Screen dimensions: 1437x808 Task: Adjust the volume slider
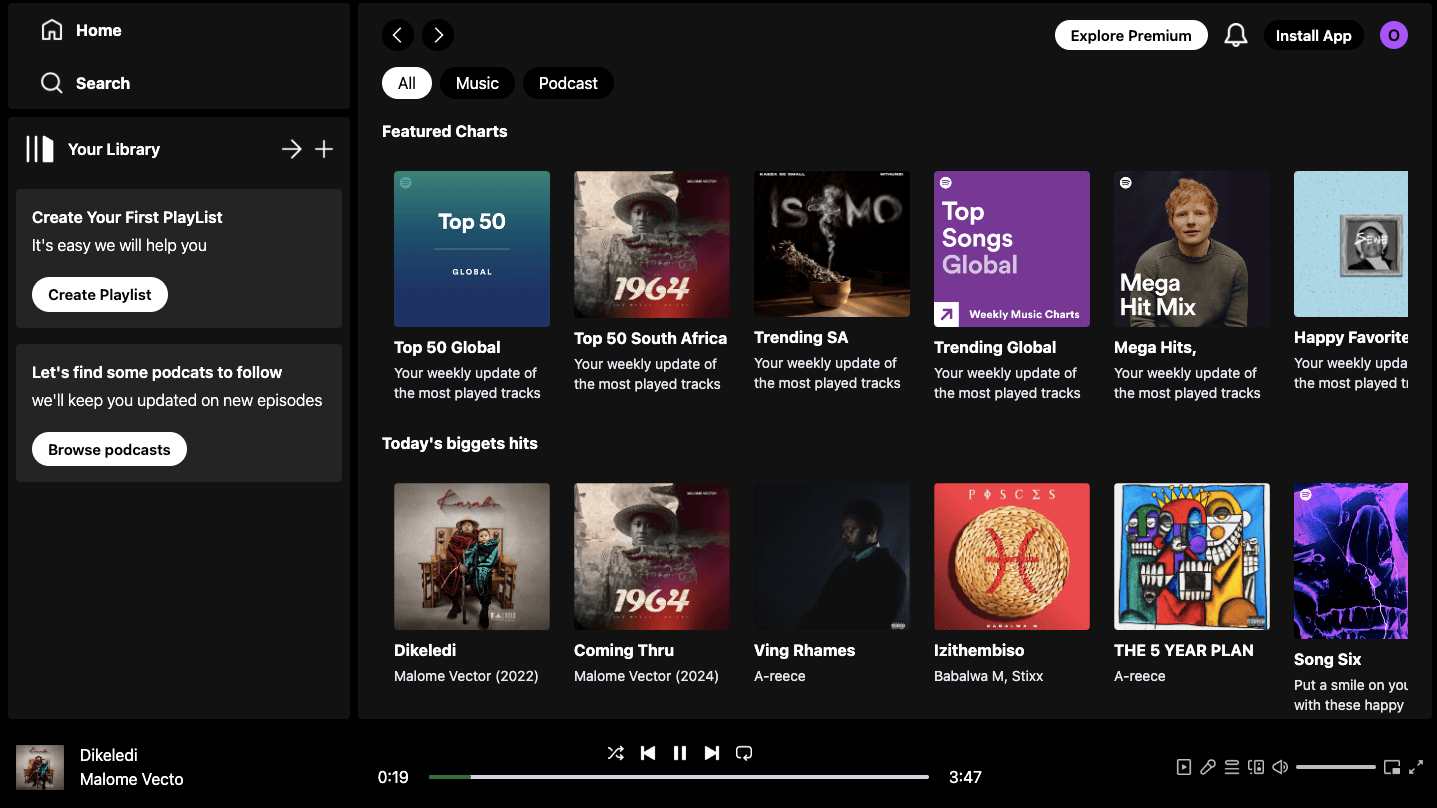(x=1336, y=767)
